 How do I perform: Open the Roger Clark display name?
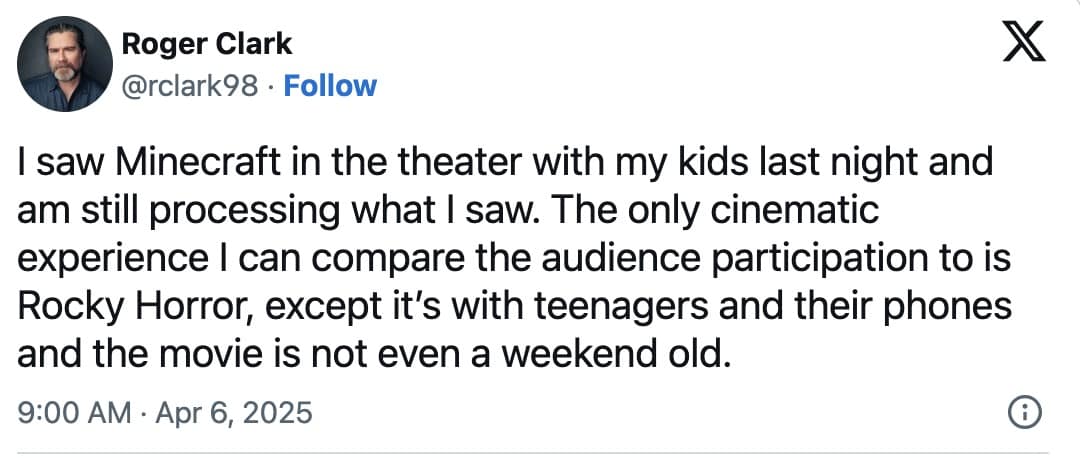pyautogui.click(x=206, y=44)
